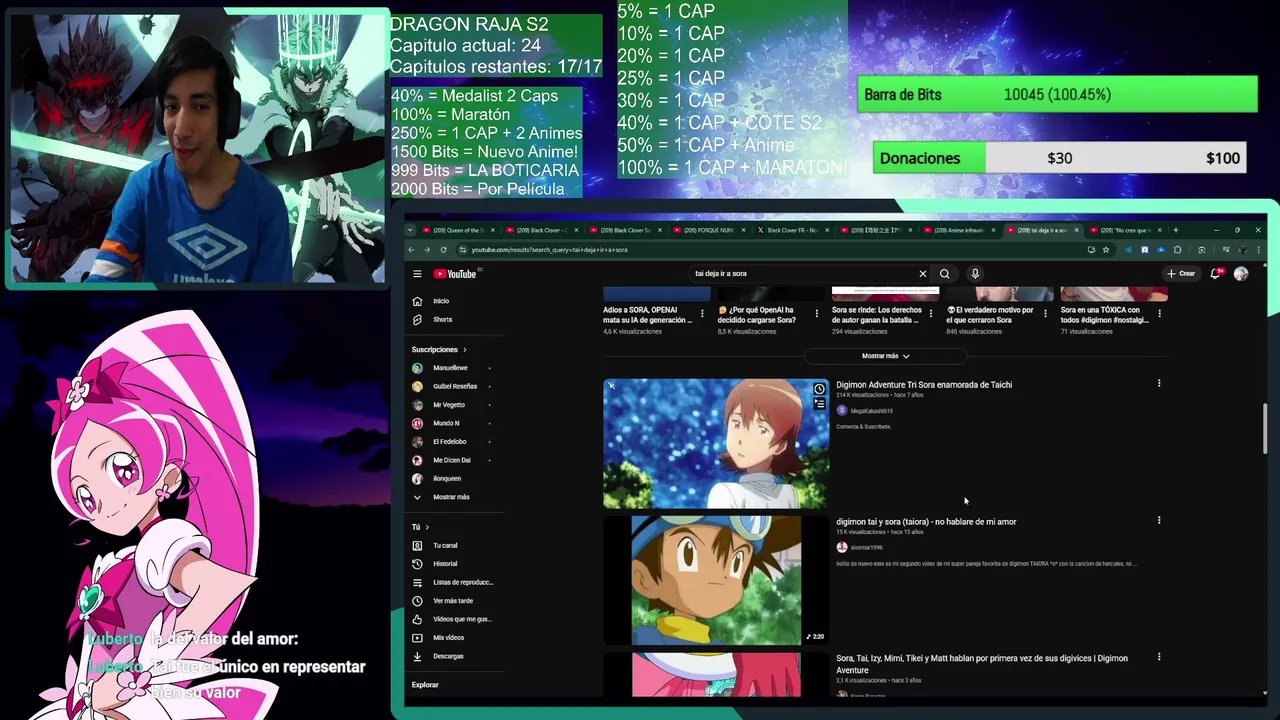Open YouTube notifications bell

tap(1215, 273)
